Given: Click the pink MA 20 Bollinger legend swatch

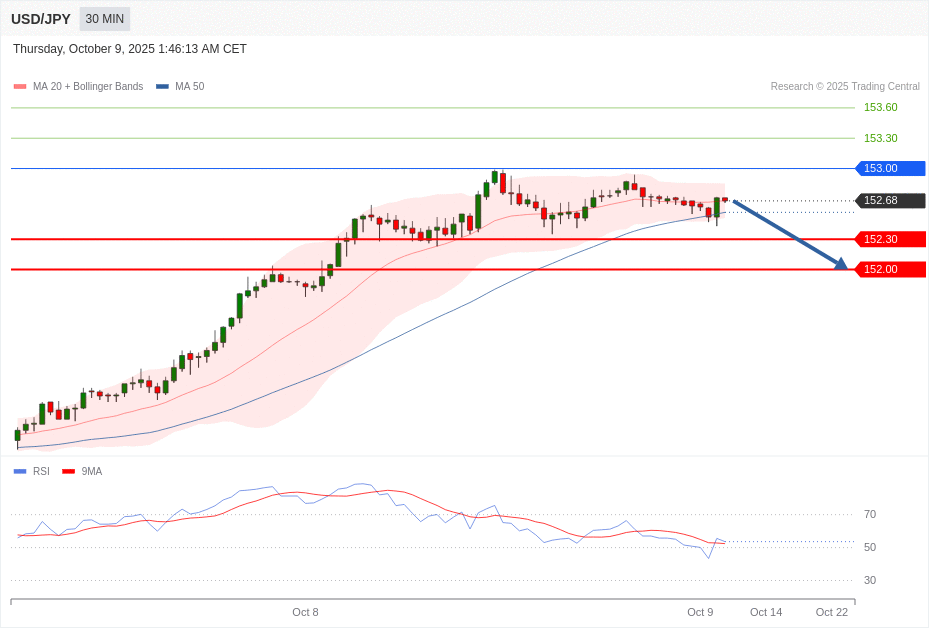Looking at the screenshot, I should coord(20,87).
